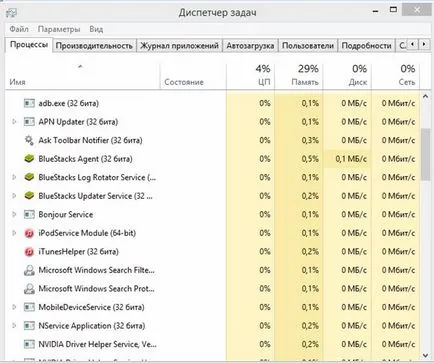Click the Microsoft Windows Search Protocol icon
Viewport: 434px width, 363px height.
click(x=29, y=289)
